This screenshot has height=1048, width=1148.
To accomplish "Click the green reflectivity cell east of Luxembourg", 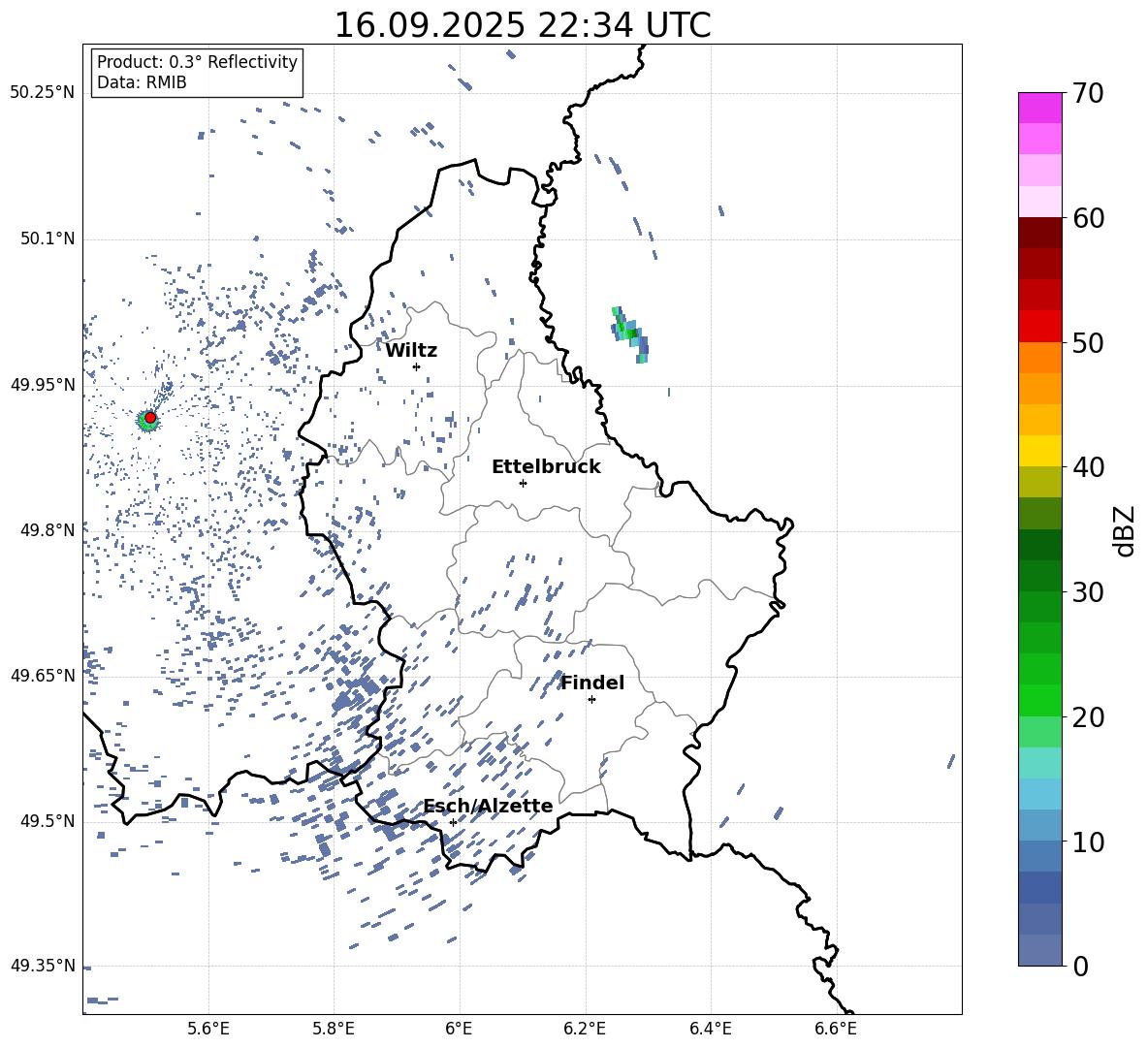I will click(629, 333).
